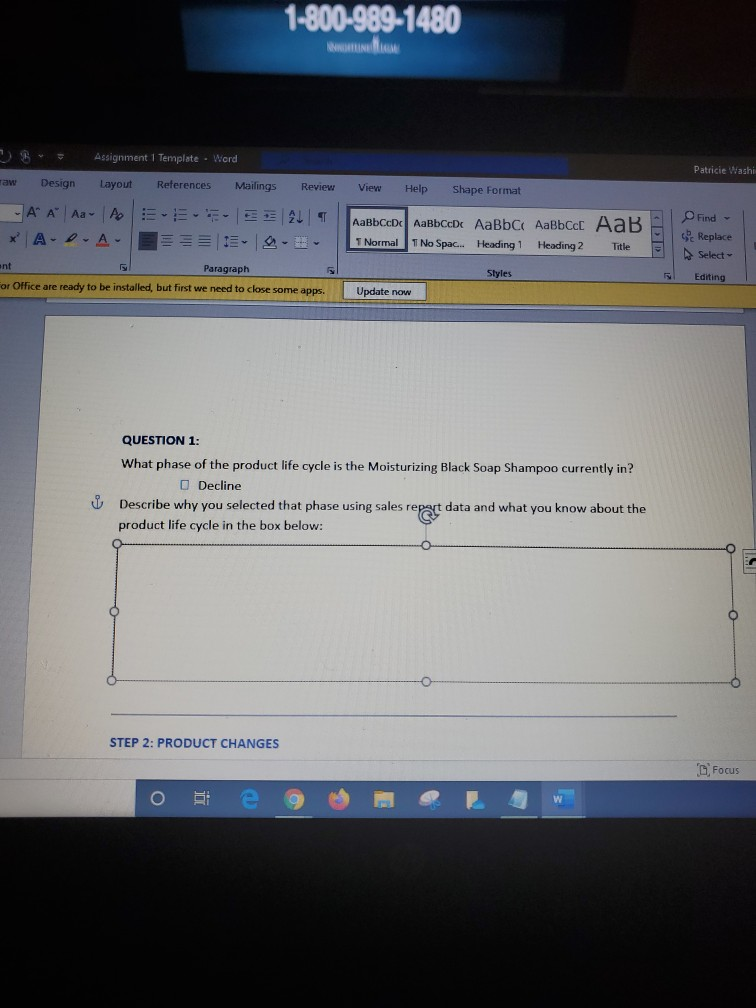
Task: Toggle align right
Action: click(x=186, y=241)
